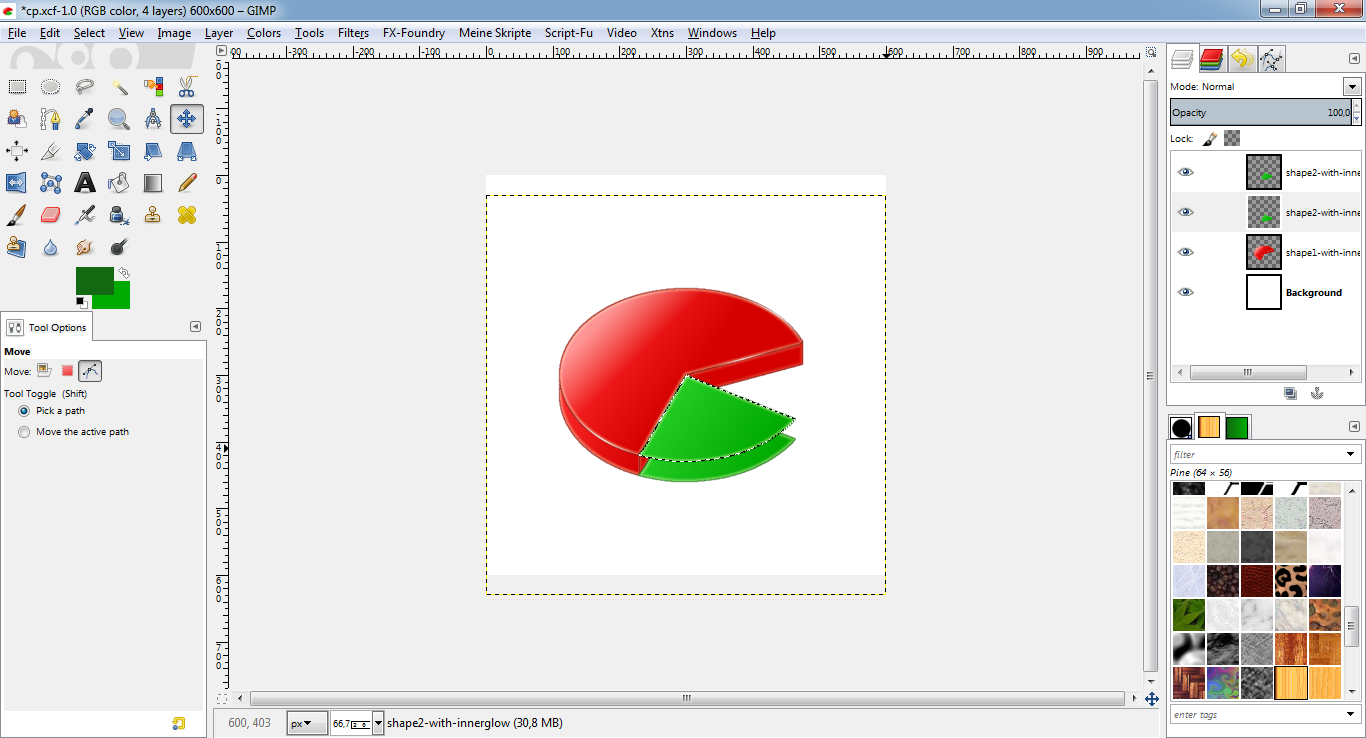
Task: Choose the Free Select lasso tool
Action: pyautogui.click(x=85, y=87)
